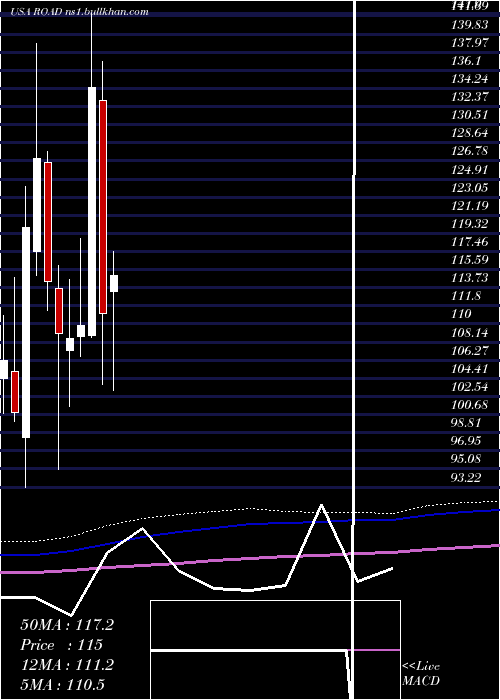Click the 132.37 price axis label

[470, 97]
